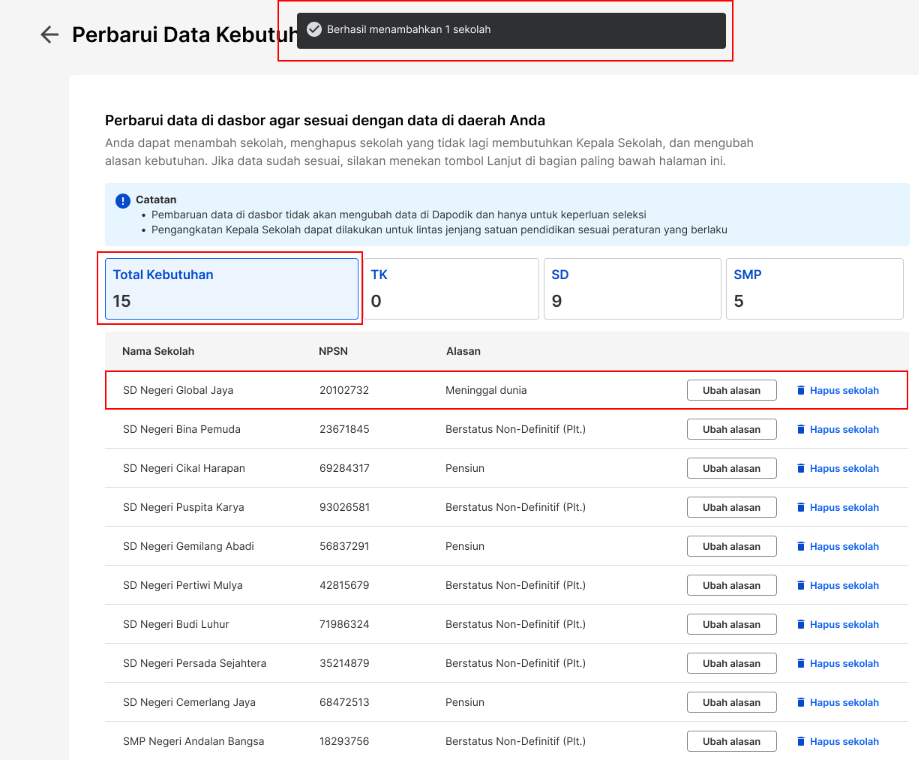Image resolution: width=919 pixels, height=760 pixels.
Task: Switch to the SMP filter card
Action: point(815,289)
